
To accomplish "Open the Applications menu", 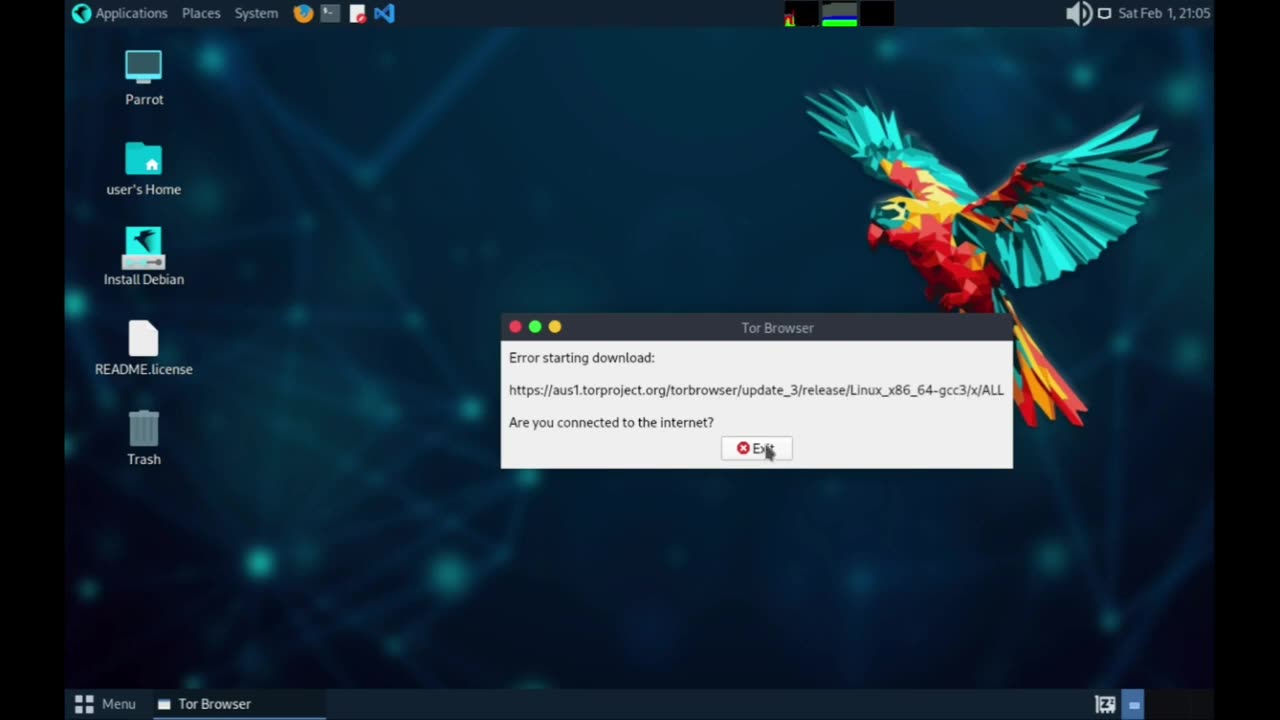I will (131, 13).
